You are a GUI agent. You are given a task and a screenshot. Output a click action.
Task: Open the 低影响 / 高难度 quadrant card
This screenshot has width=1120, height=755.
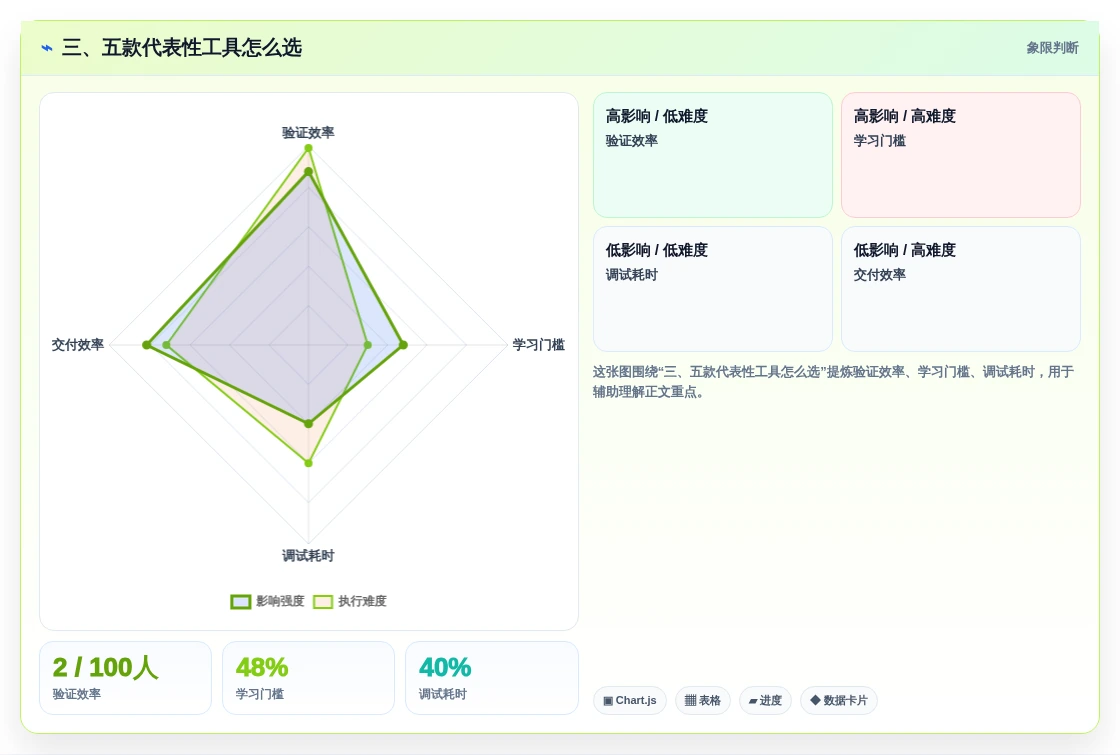coord(961,289)
